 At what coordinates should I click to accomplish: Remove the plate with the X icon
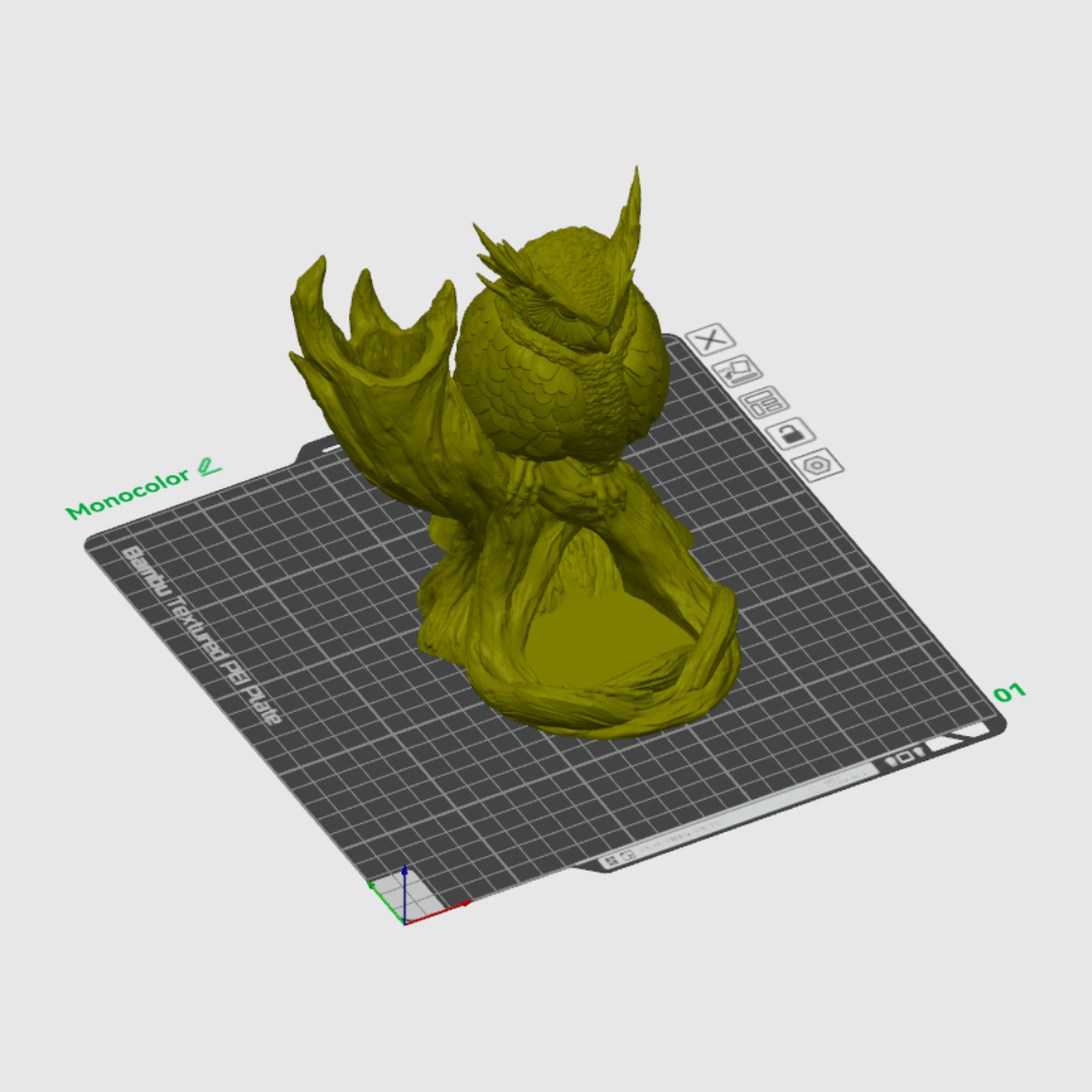tap(711, 339)
